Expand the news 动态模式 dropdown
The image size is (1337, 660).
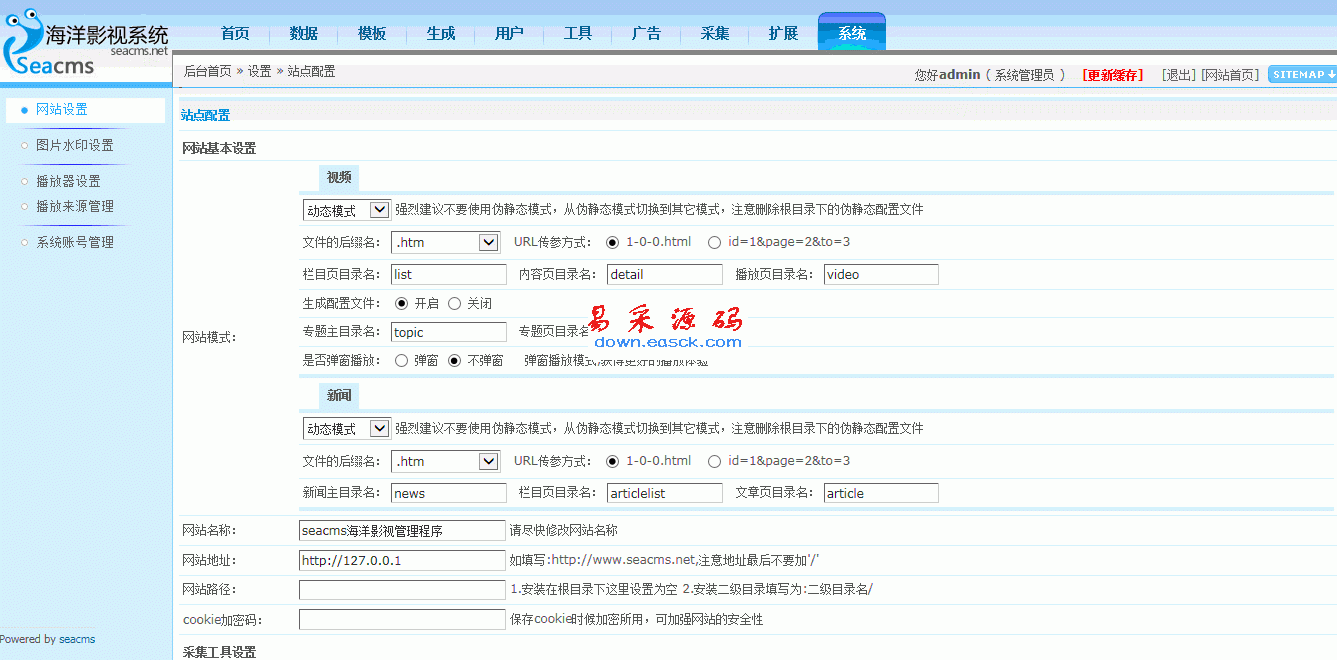pyautogui.click(x=346, y=428)
